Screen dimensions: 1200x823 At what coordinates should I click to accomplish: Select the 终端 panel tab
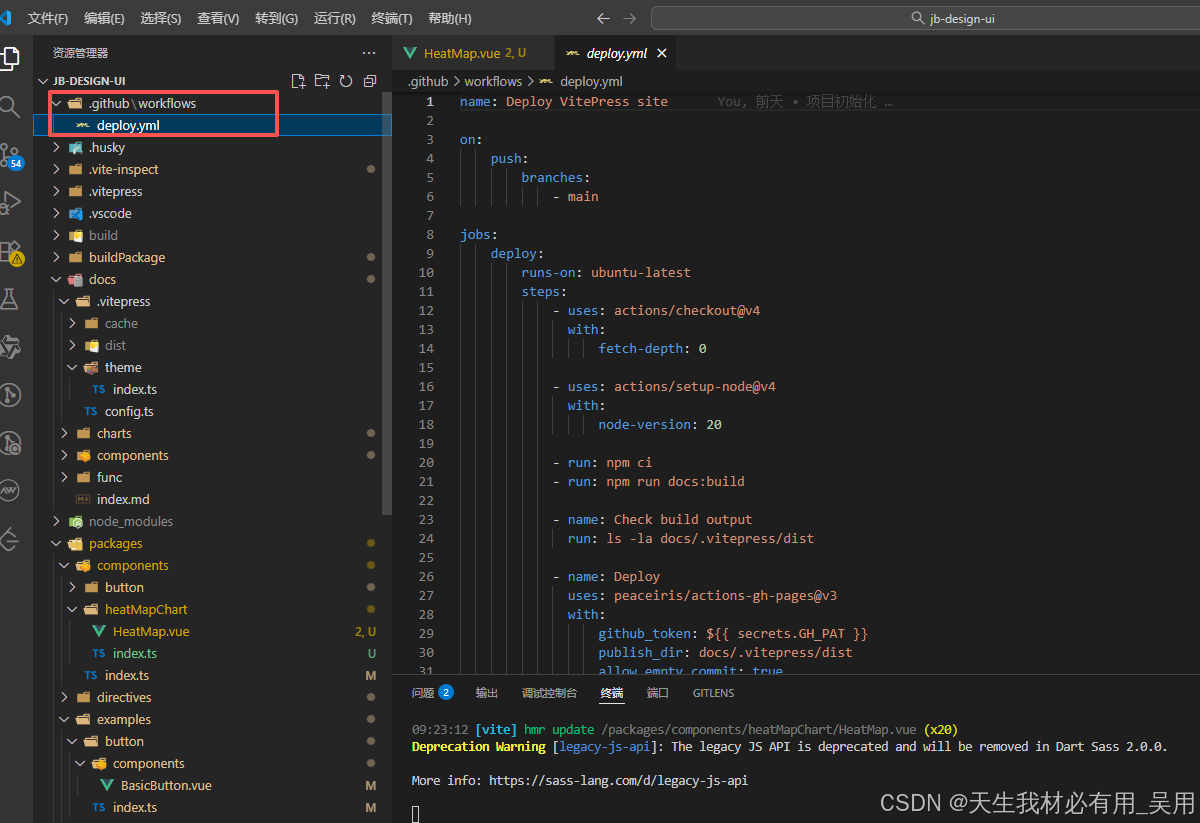612,692
